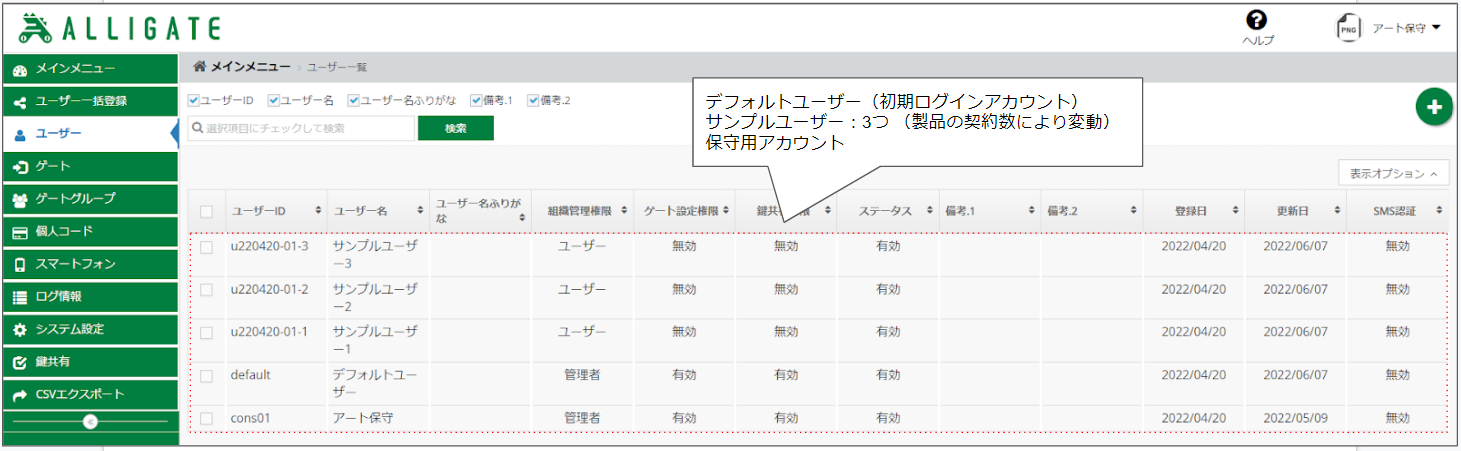Open the Help question mark icon

pos(1256,21)
